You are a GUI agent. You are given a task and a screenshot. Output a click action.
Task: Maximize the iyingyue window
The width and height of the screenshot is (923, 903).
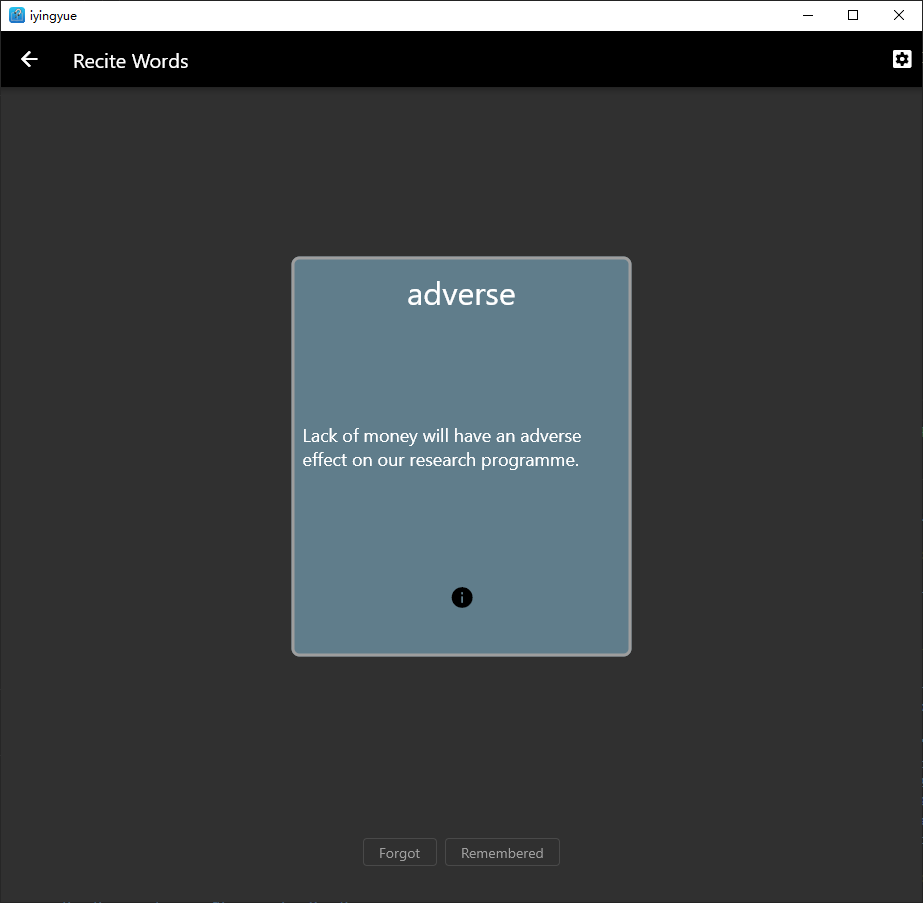(853, 15)
